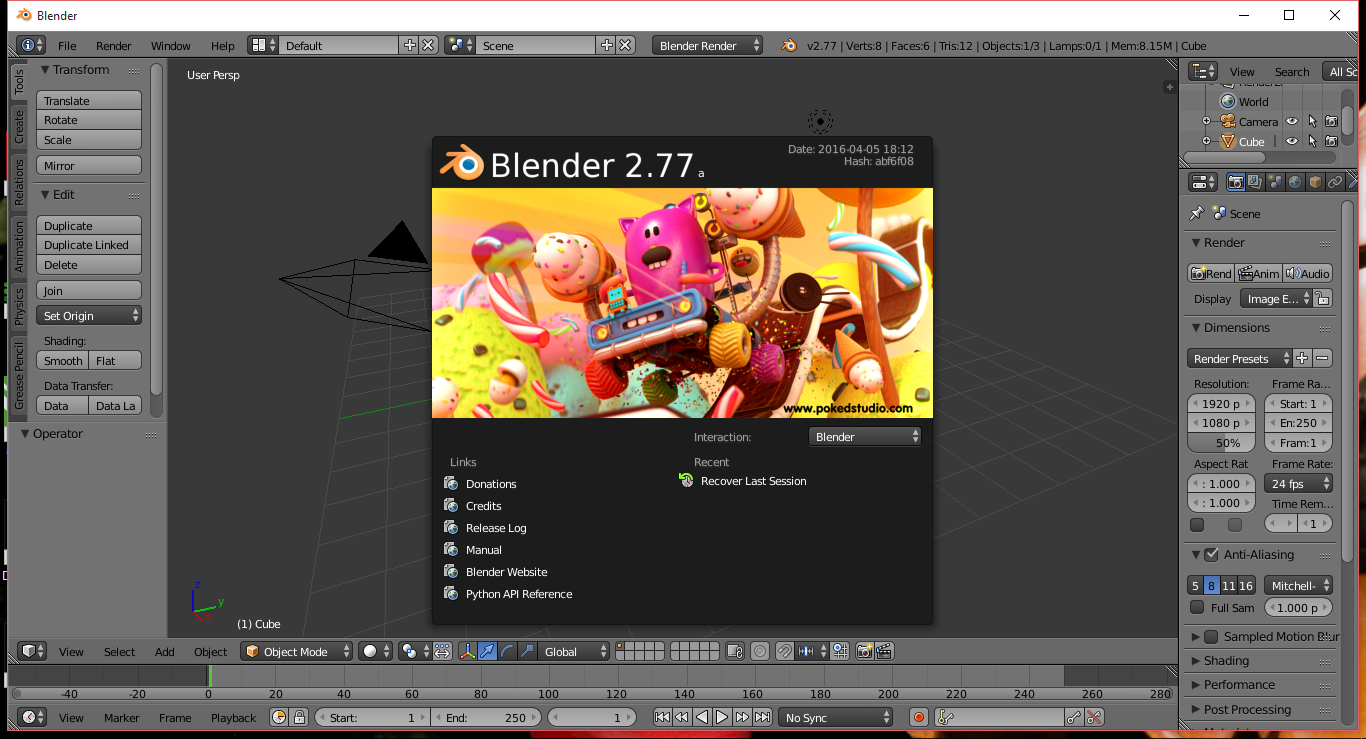Open the Render properties tab with camera icon
The height and width of the screenshot is (739, 1366).
click(1236, 181)
